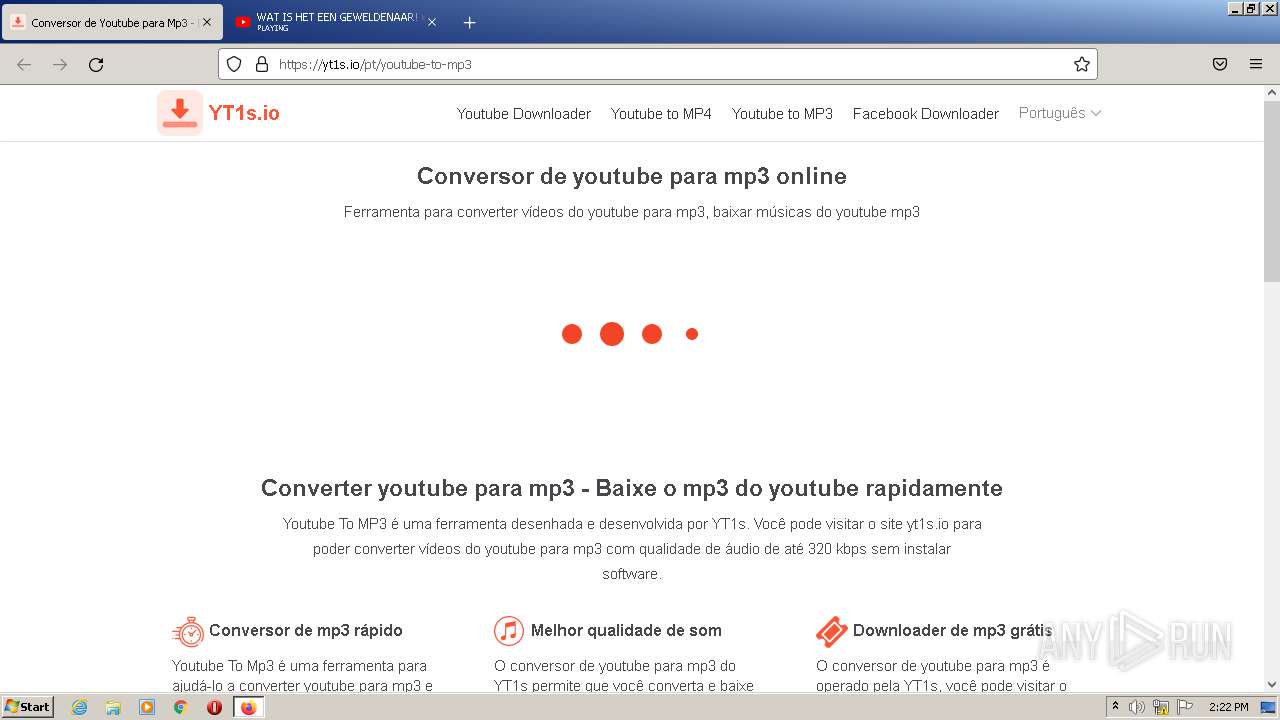Select the Firefox taskbar button
Viewport: 1280px width, 720px height.
248,707
